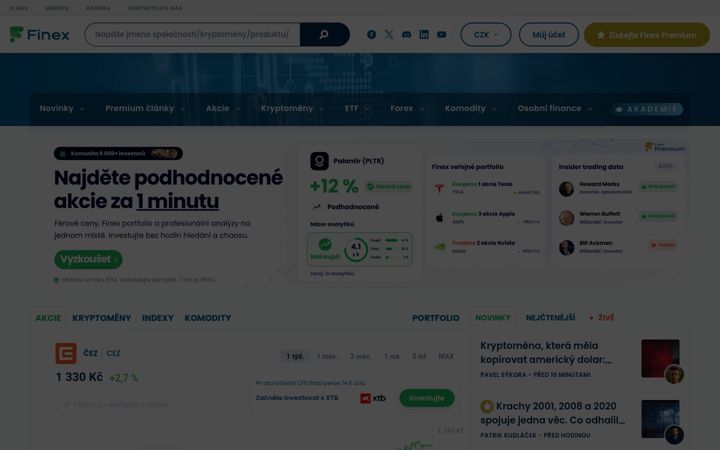This screenshot has height=450, width=720.
Task: Expand the Premium články menu
Action: (145, 109)
